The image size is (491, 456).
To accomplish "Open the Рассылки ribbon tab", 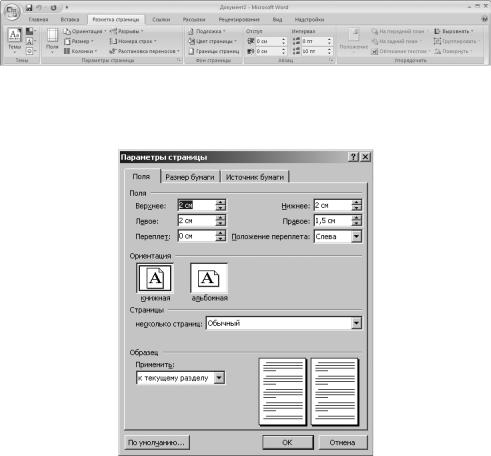I will 194,20.
